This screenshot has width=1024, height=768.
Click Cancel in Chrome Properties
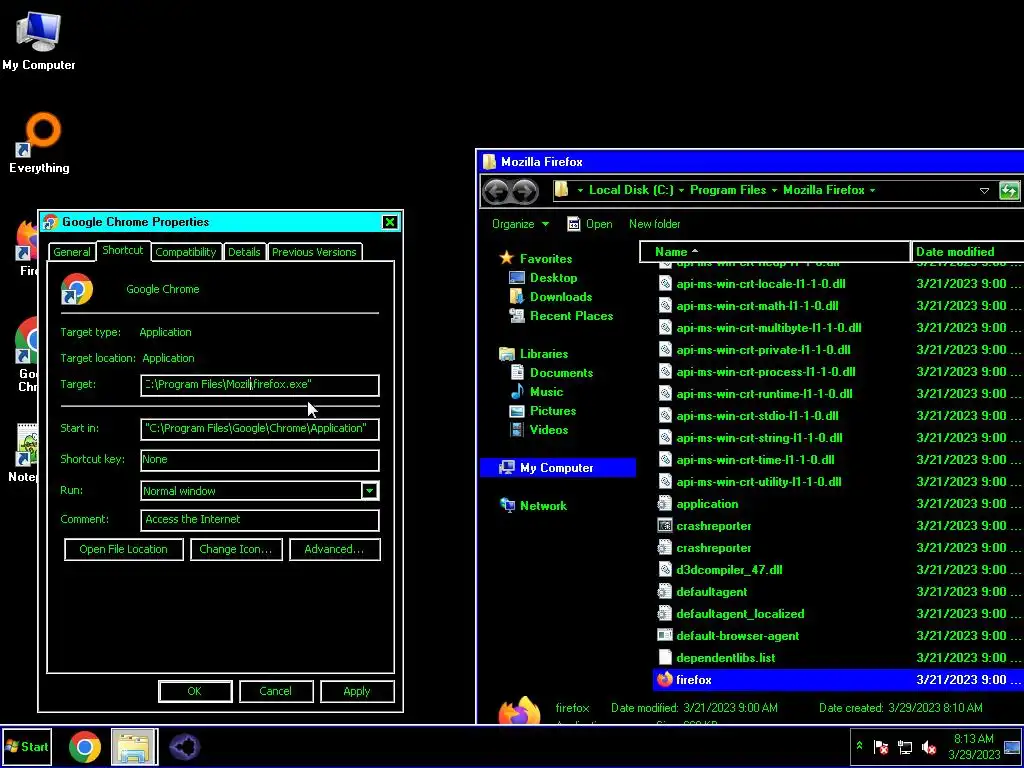276,691
